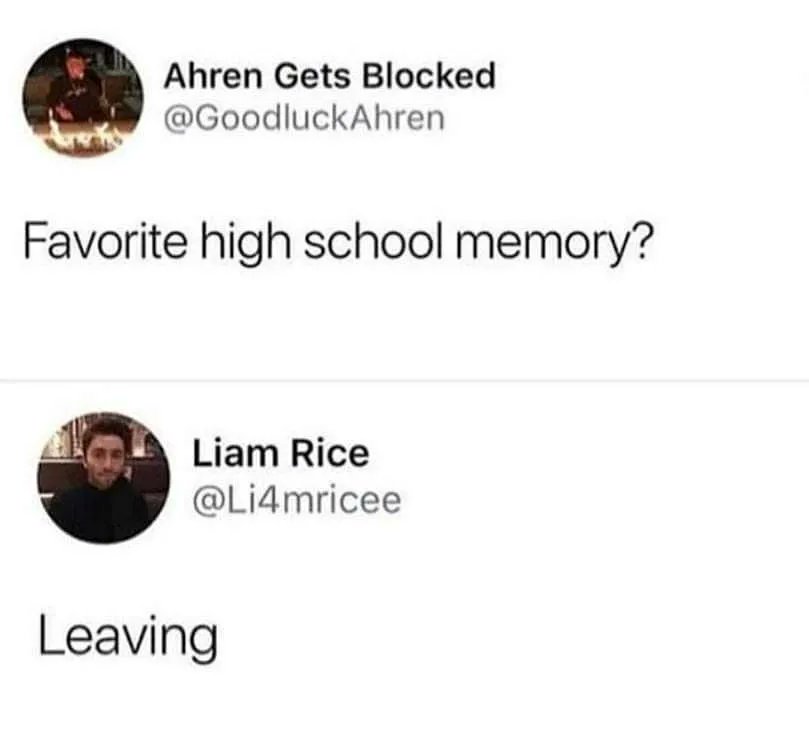Click the Liam Rice display name

click(x=281, y=453)
